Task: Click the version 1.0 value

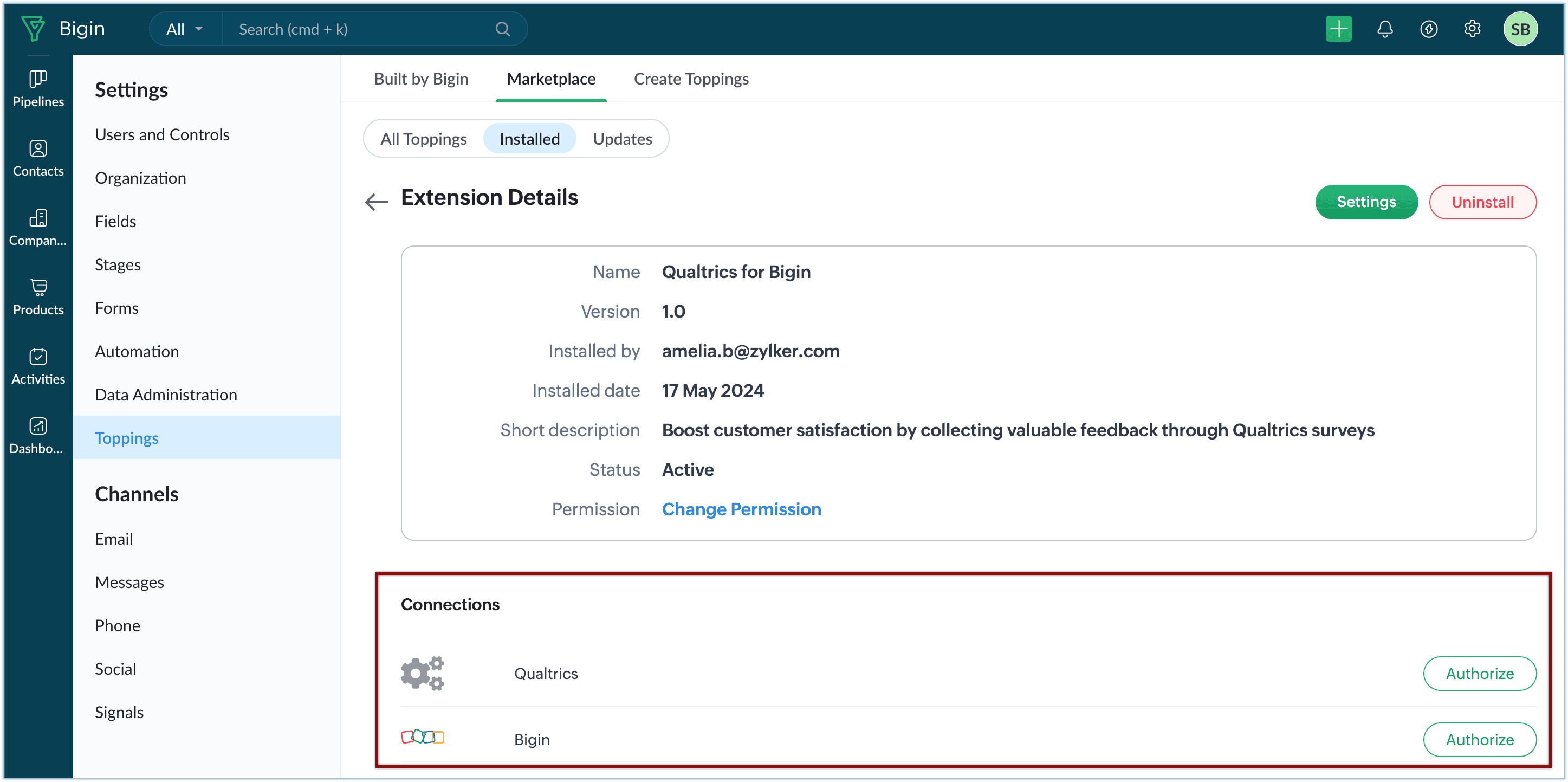Action: [674, 311]
